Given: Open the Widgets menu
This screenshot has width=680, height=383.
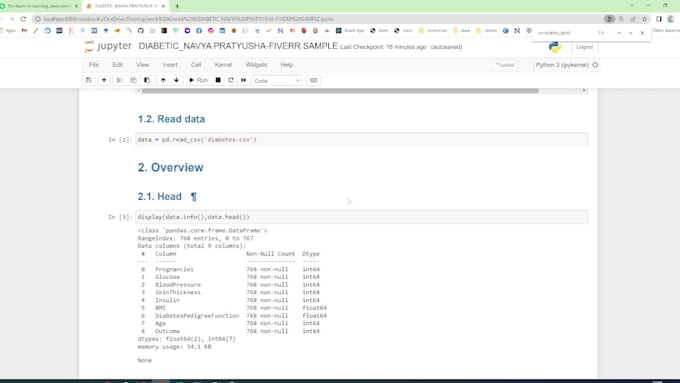Looking at the screenshot, I should click(x=256, y=65).
